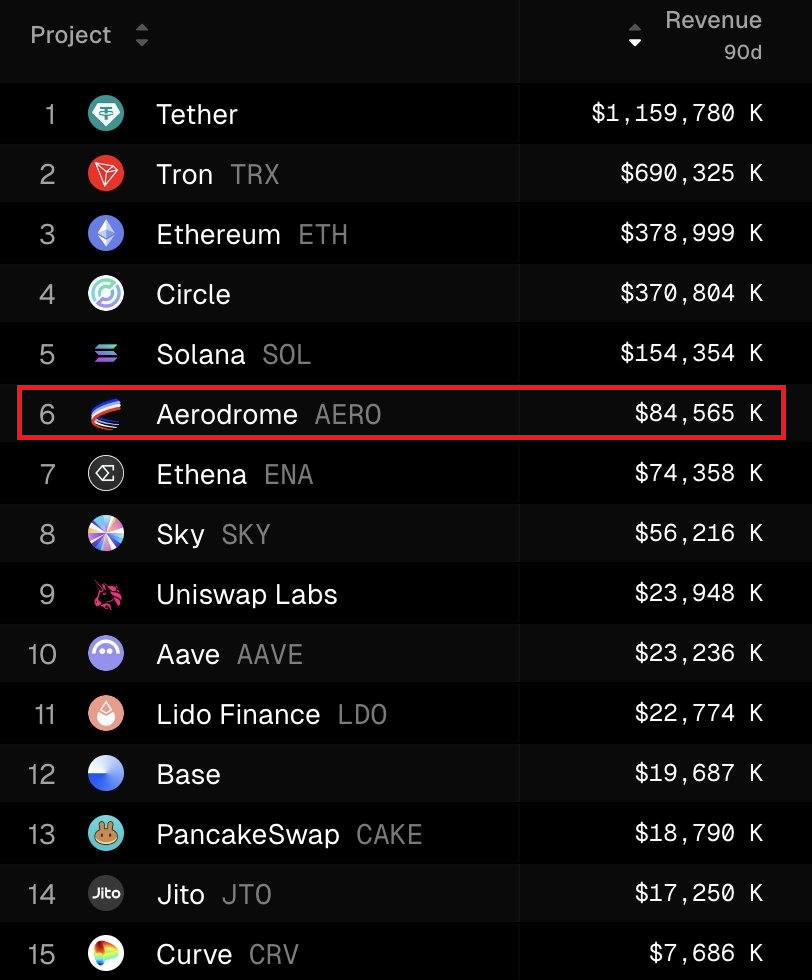
Task: Click the Circle logo icon
Action: click(x=106, y=294)
